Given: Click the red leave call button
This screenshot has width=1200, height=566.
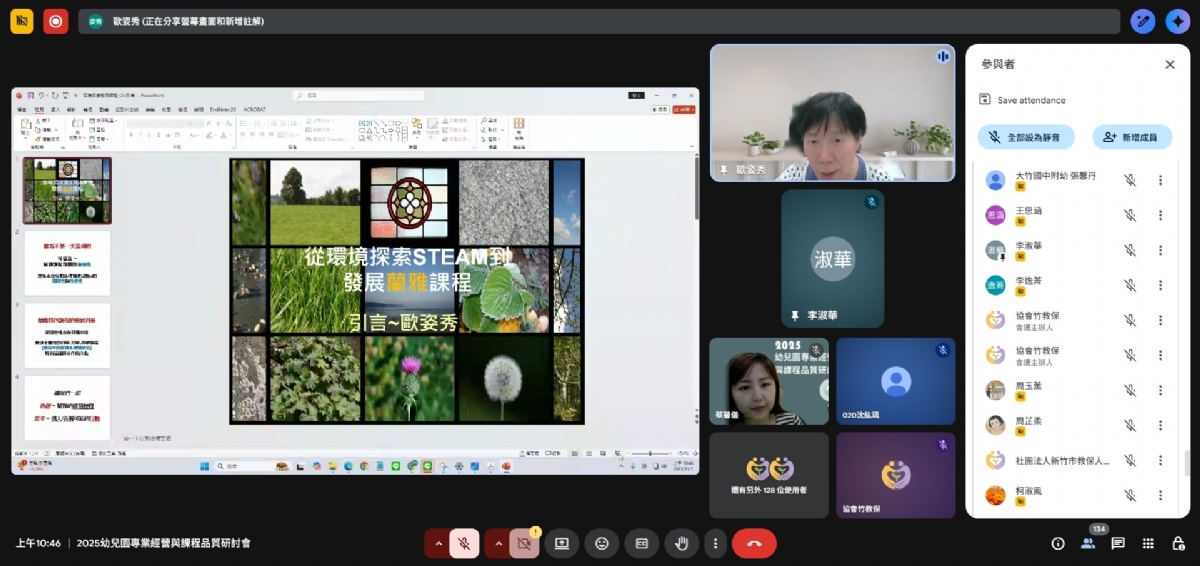Looking at the screenshot, I should tap(754, 543).
